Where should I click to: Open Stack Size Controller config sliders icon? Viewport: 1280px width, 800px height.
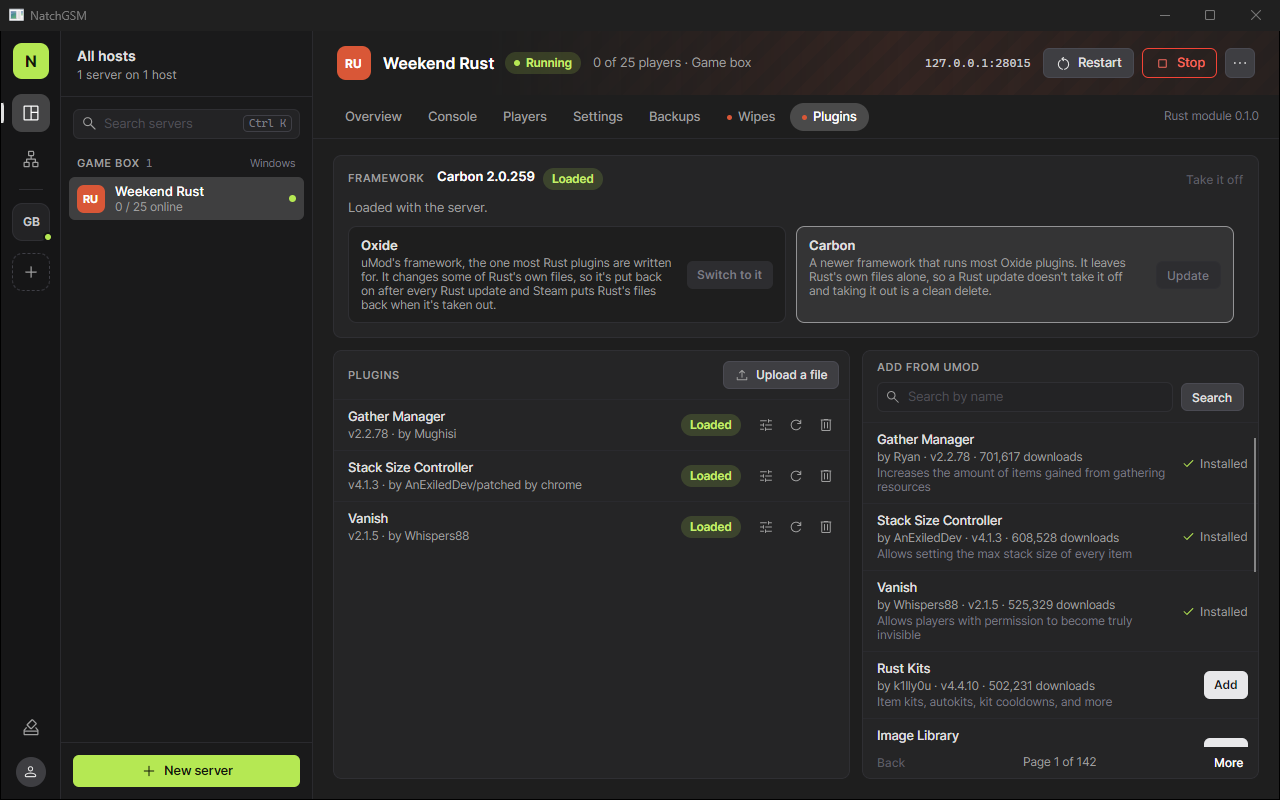[x=766, y=476]
